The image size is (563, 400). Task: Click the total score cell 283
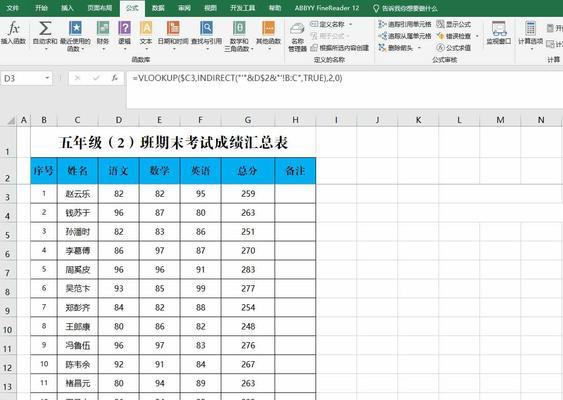point(248,270)
